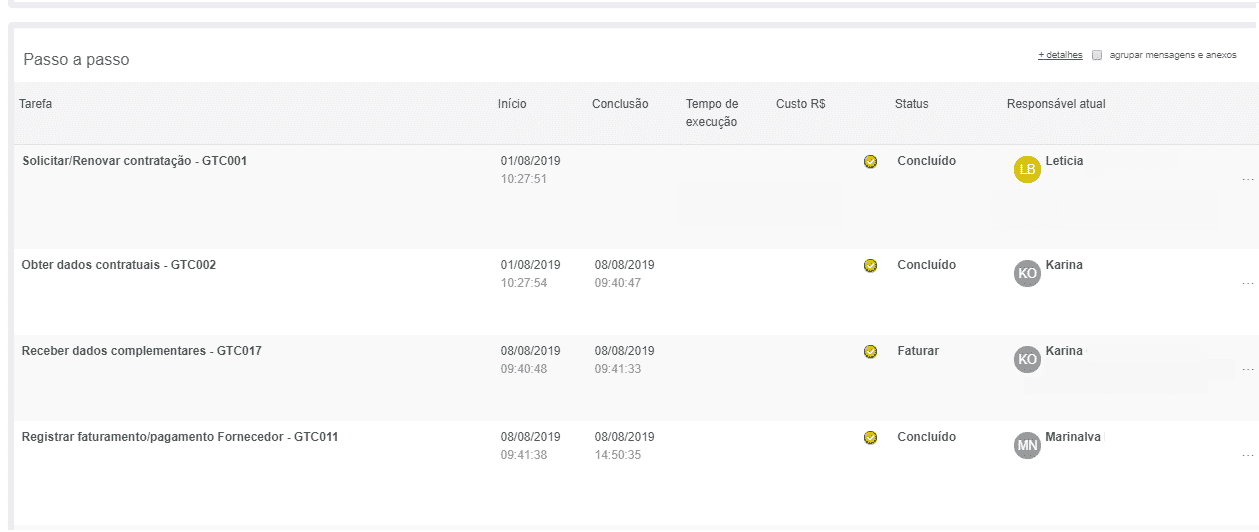Enable agrupar mensagens e anexos checkbox

point(1097,56)
